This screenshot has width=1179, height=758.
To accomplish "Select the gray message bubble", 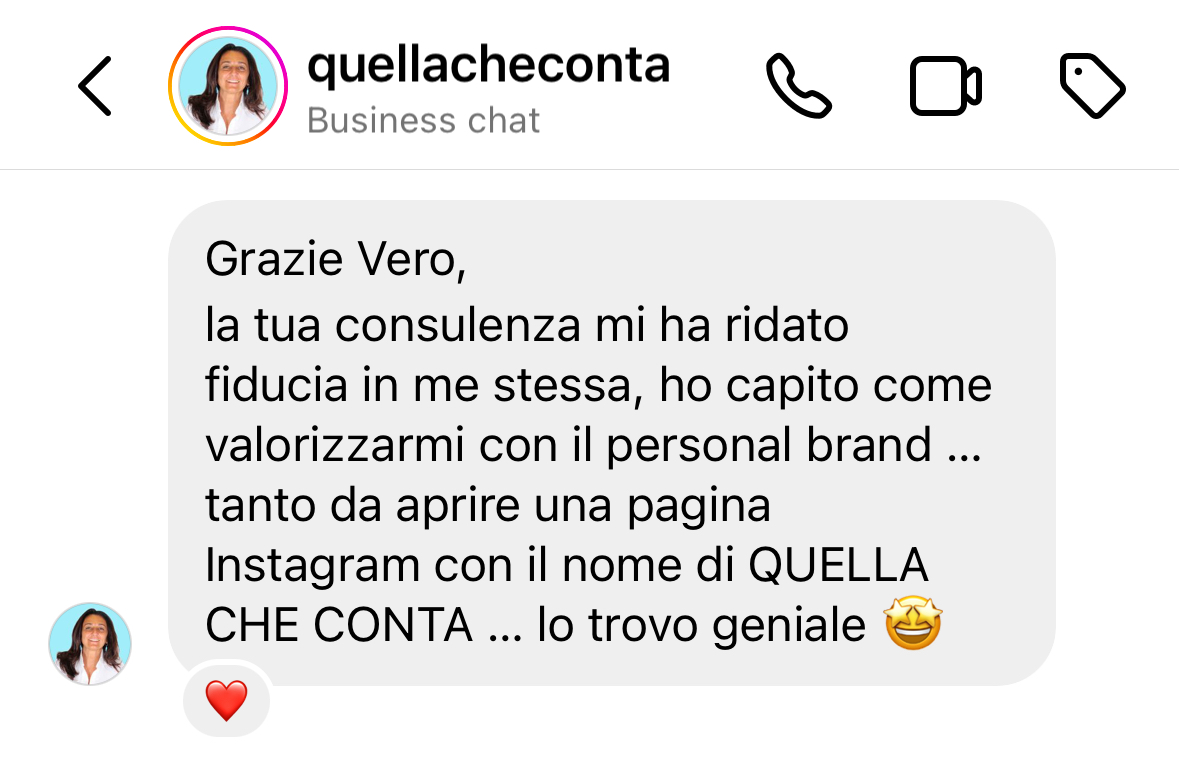I will (x=611, y=443).
